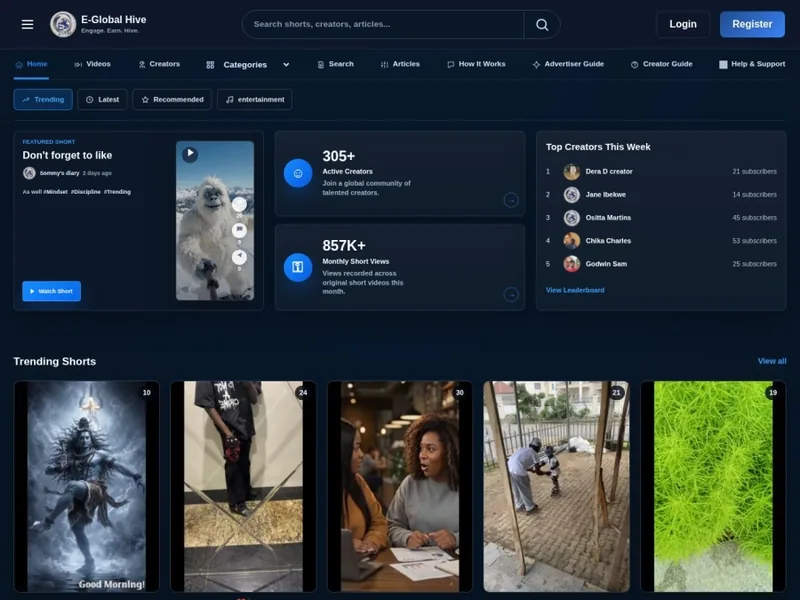The image size is (800, 600).
Task: Focus the search shorts, creators field
Action: (383, 24)
